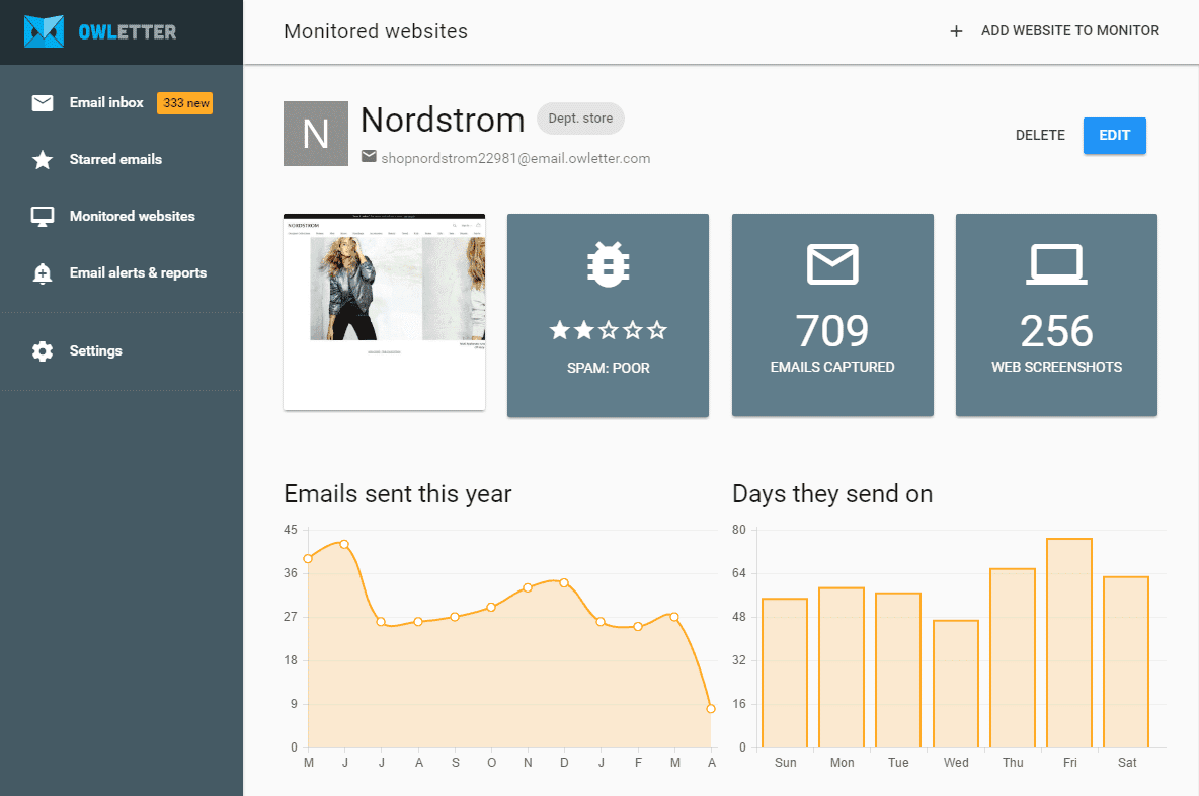Click the second star in the spam rating
This screenshot has height=796, width=1199.
click(x=584, y=327)
